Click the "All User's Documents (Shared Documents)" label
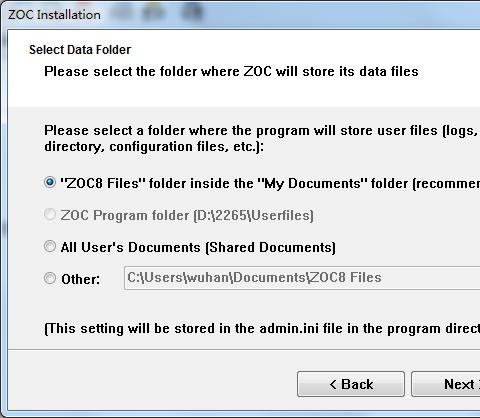This screenshot has width=480, height=418. click(198, 247)
